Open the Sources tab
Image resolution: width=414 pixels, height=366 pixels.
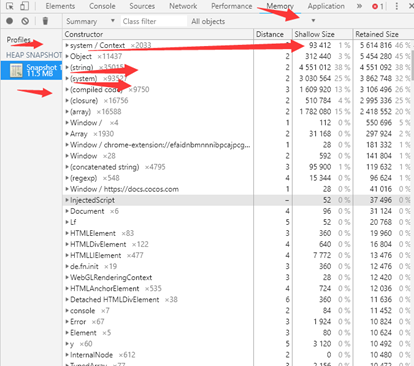point(142,6)
